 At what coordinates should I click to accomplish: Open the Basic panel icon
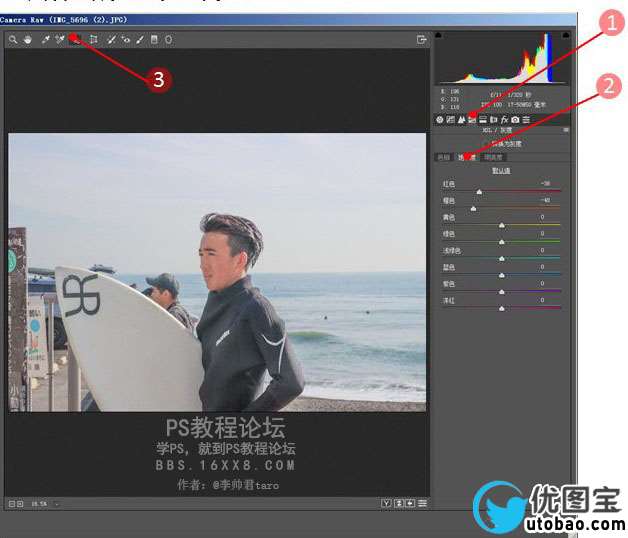(x=440, y=119)
